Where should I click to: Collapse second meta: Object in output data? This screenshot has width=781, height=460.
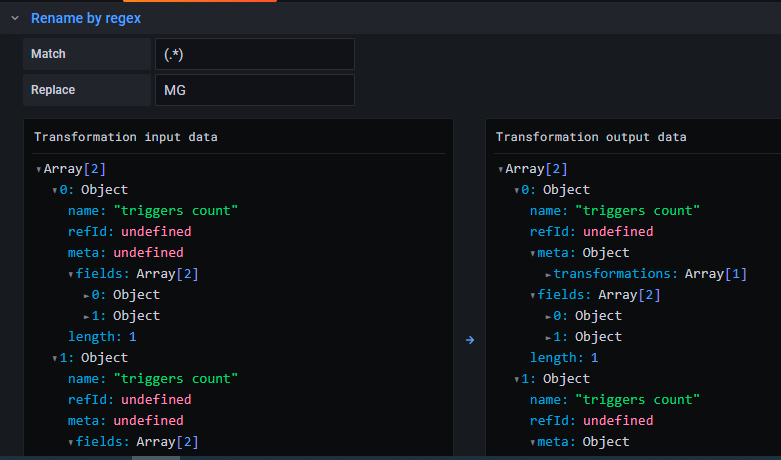click(532, 443)
